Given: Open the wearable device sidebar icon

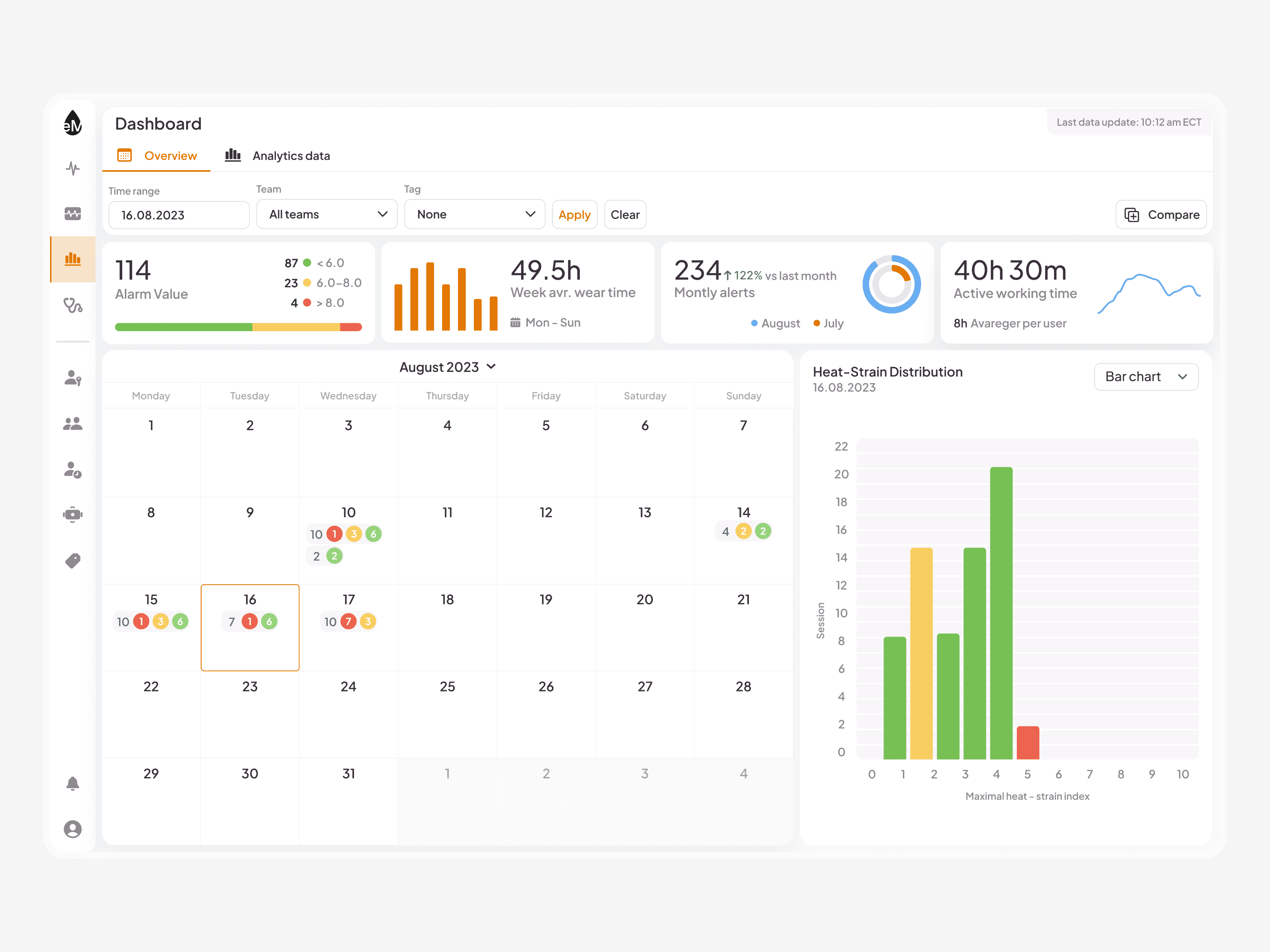Looking at the screenshot, I should point(72,515).
